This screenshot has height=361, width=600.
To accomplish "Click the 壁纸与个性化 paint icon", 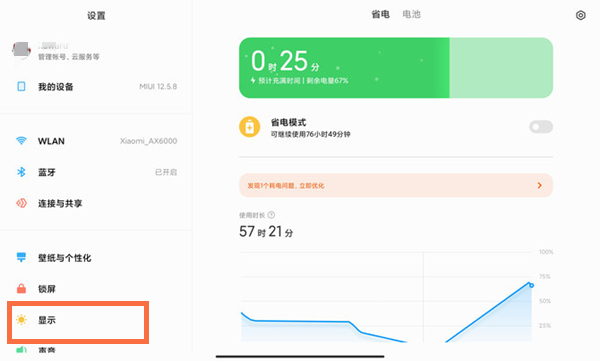I will [21, 257].
